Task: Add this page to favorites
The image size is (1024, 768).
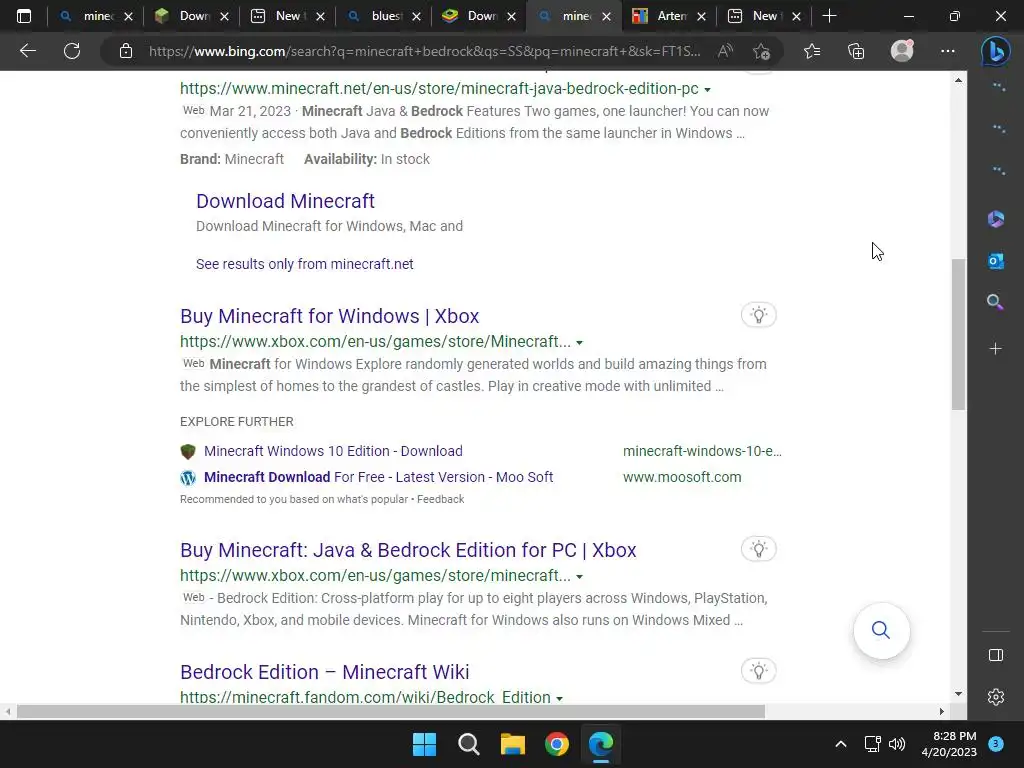Action: click(x=761, y=51)
